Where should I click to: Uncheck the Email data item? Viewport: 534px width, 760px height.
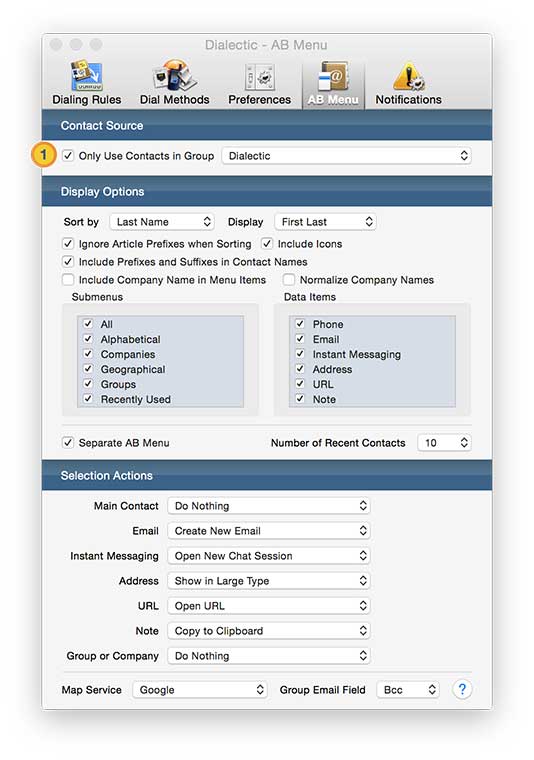point(300,339)
